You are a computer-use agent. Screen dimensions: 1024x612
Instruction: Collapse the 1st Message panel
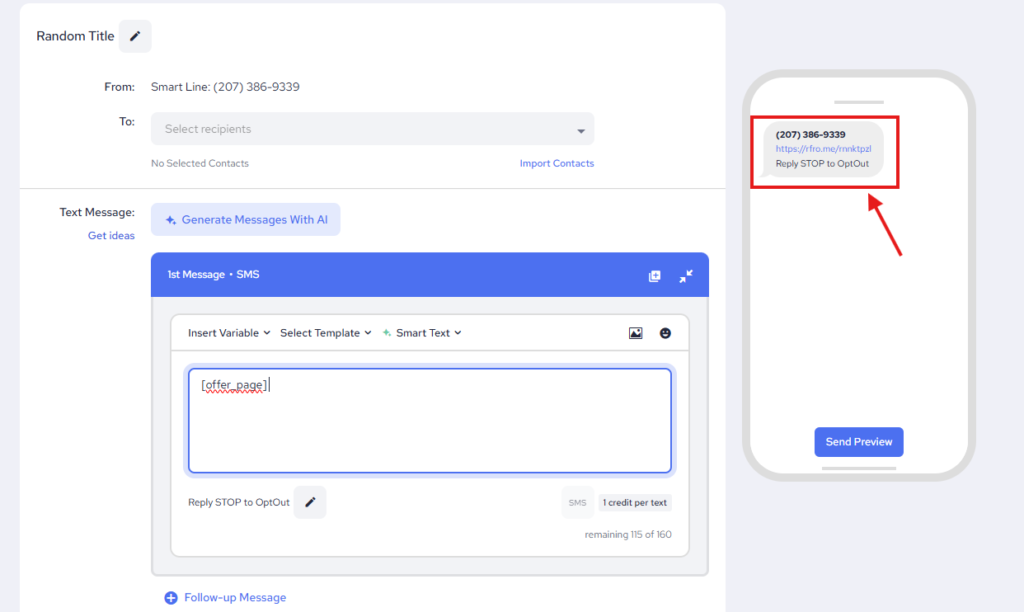686,276
